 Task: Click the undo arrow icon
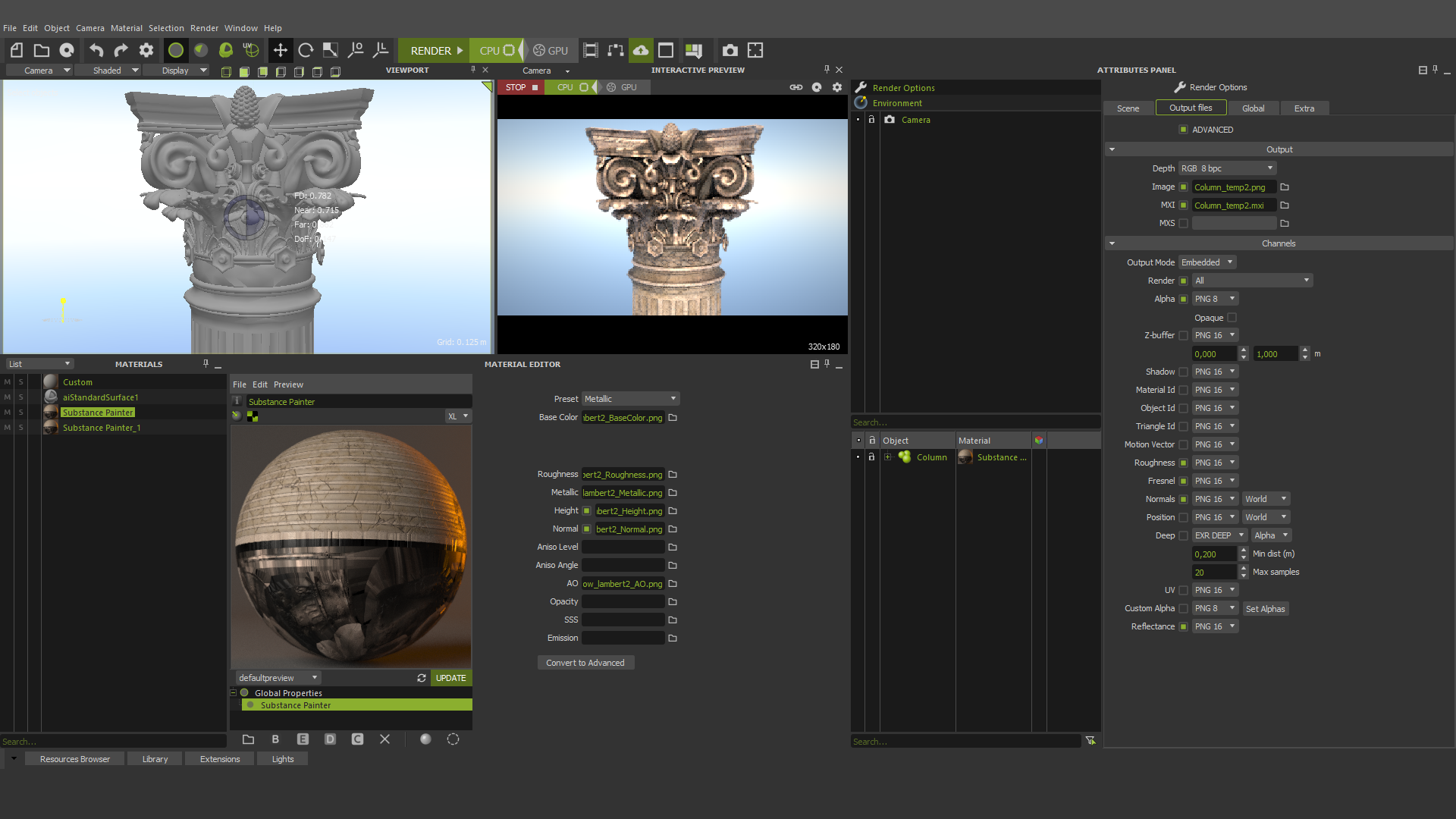[96, 51]
